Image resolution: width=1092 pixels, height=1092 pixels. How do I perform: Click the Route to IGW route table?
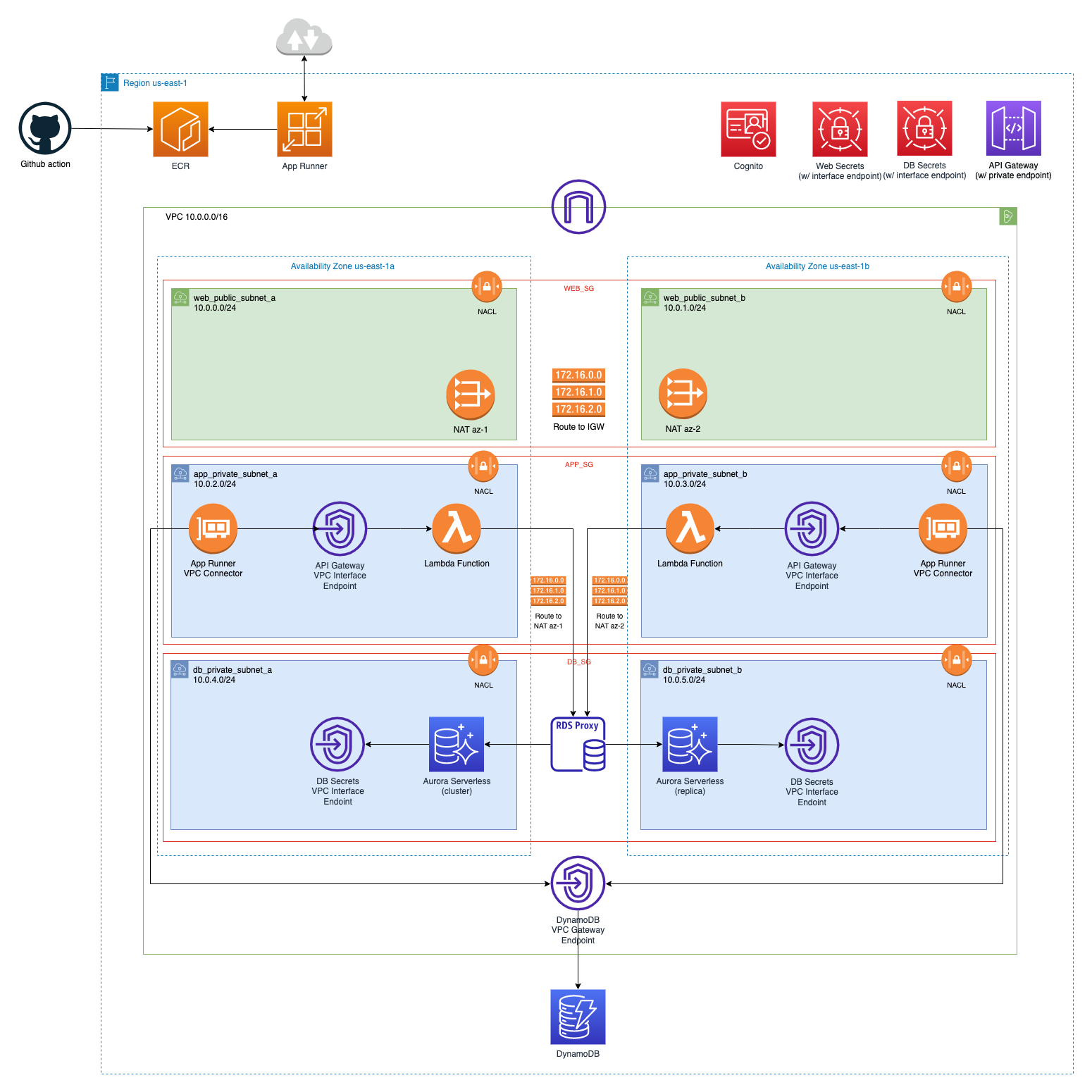point(578,392)
